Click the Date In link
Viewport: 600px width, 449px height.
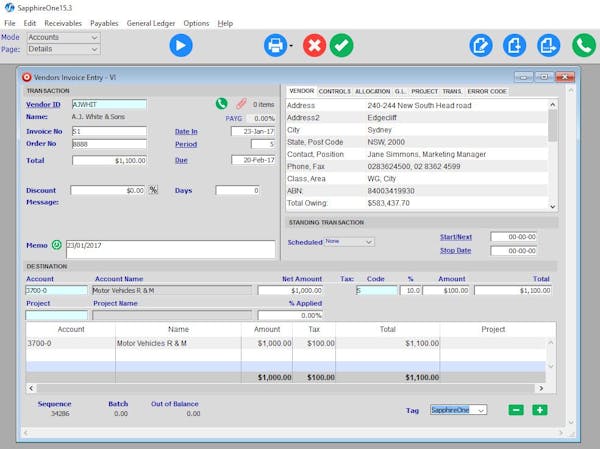tap(186, 131)
